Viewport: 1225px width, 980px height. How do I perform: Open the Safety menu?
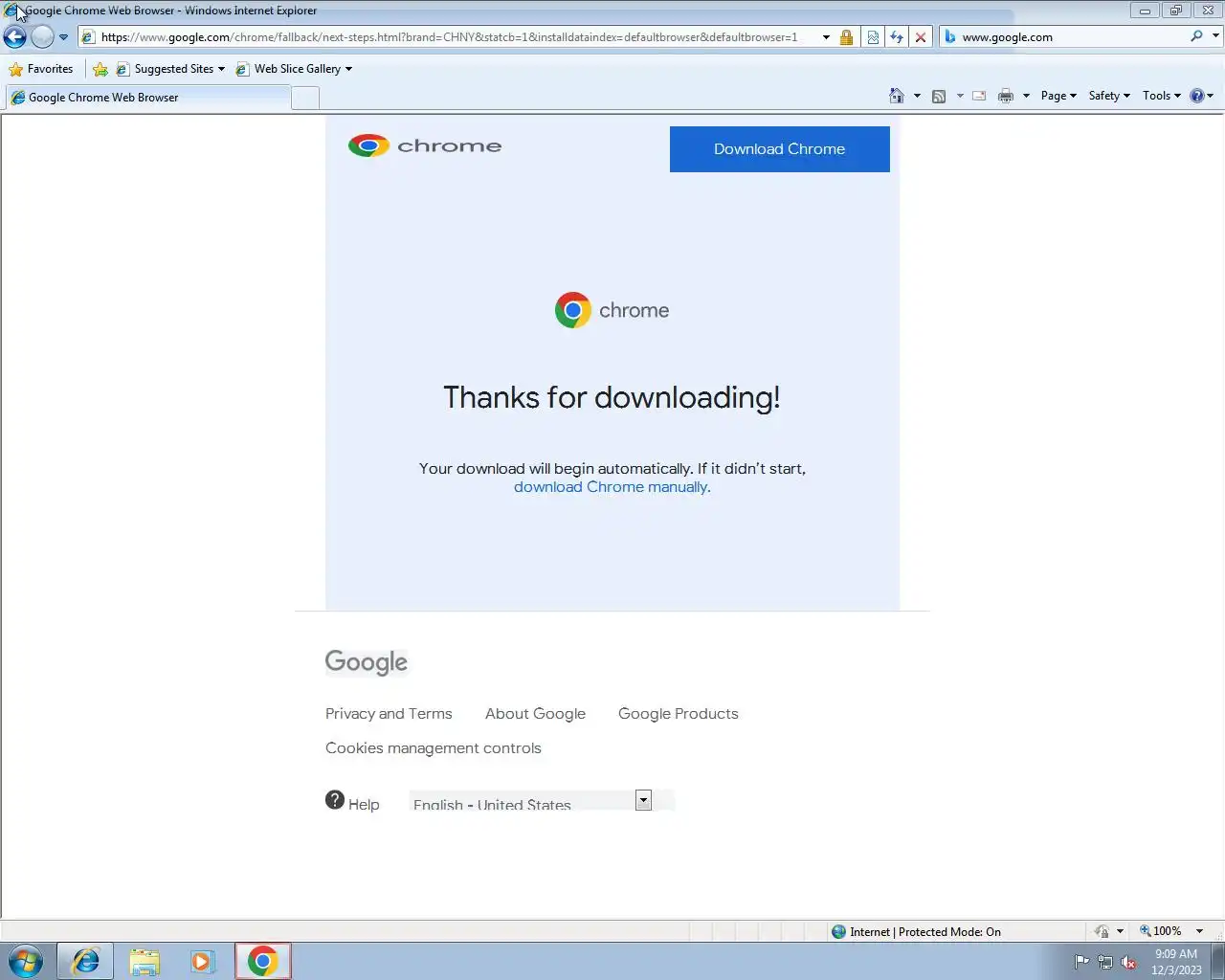coord(1109,96)
